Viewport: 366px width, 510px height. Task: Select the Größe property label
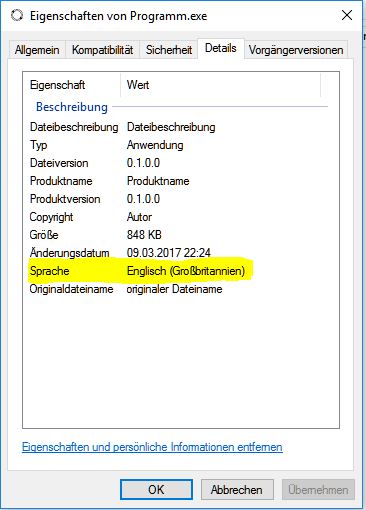click(44, 235)
